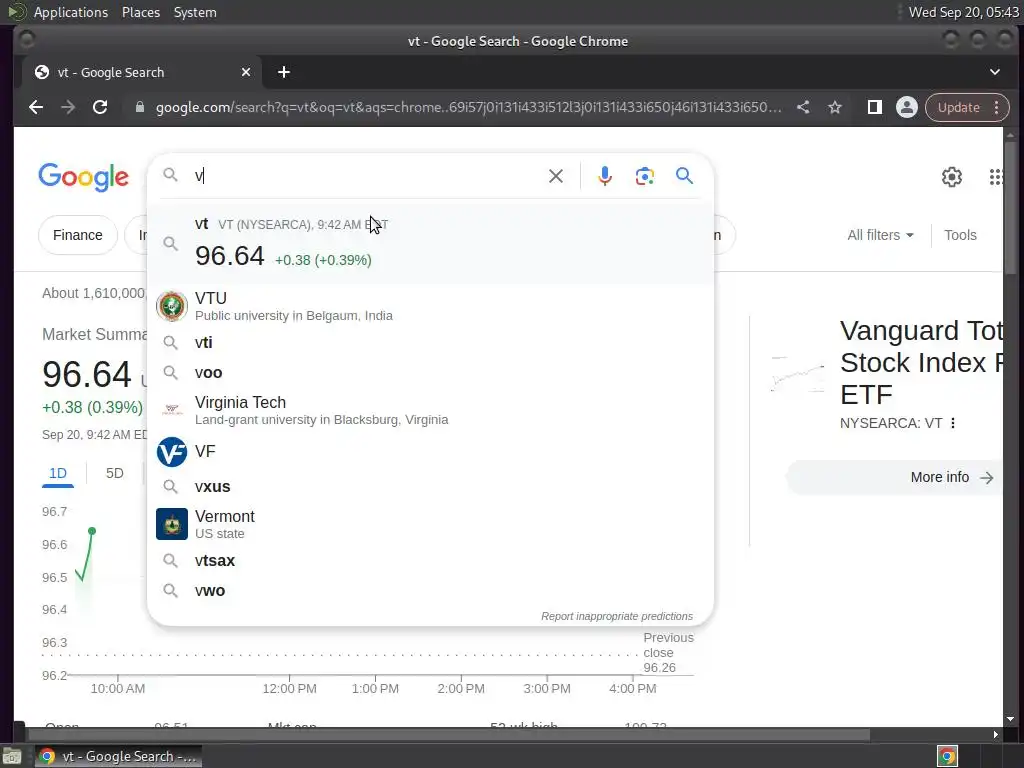Click the VTU logo thumbnail
Image resolution: width=1024 pixels, height=768 pixels.
point(172,306)
